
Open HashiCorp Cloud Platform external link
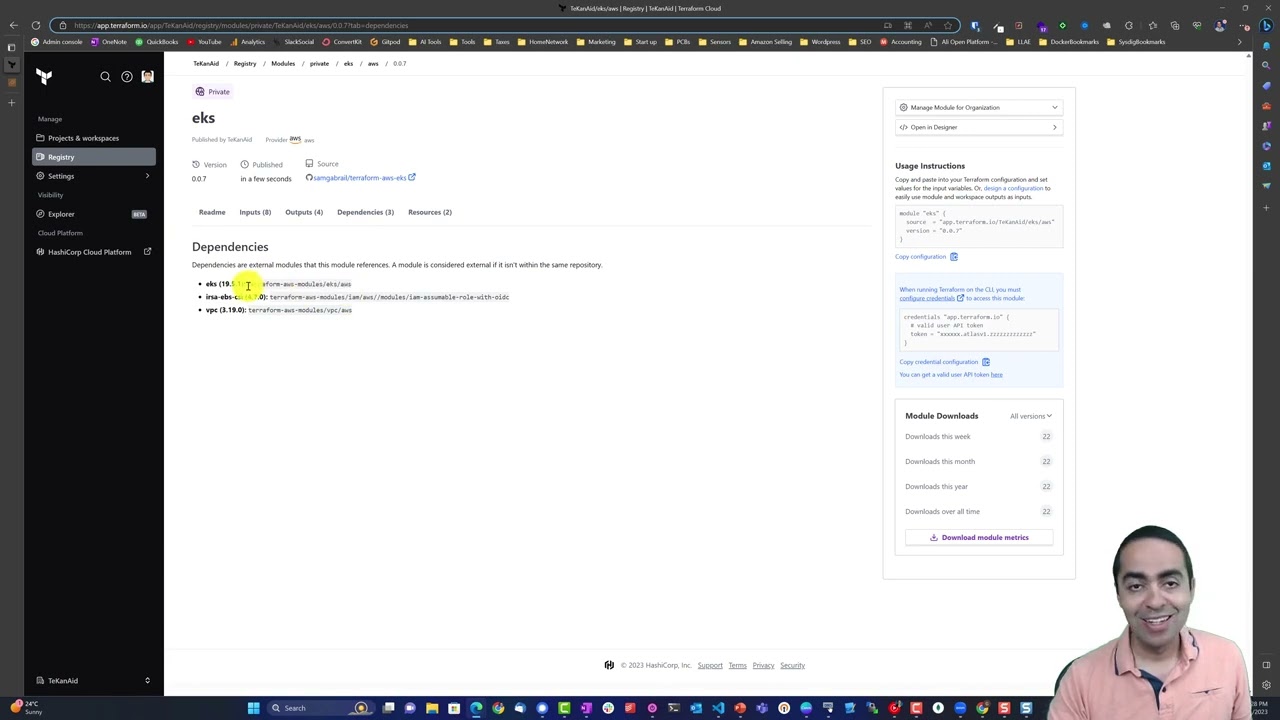click(x=94, y=252)
